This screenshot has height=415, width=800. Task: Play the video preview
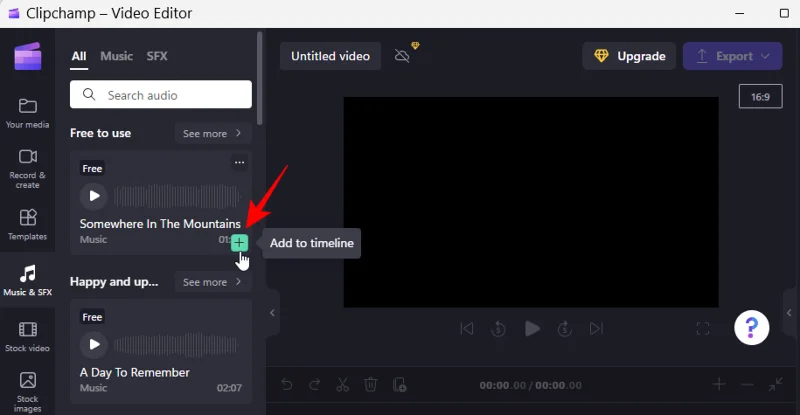tap(532, 329)
